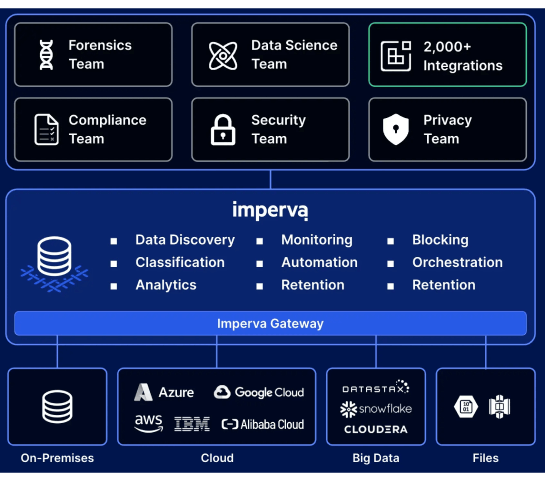This screenshot has height=481, width=545.
Task: Click the database icon in the Imperva panel
Action: click(x=54, y=264)
